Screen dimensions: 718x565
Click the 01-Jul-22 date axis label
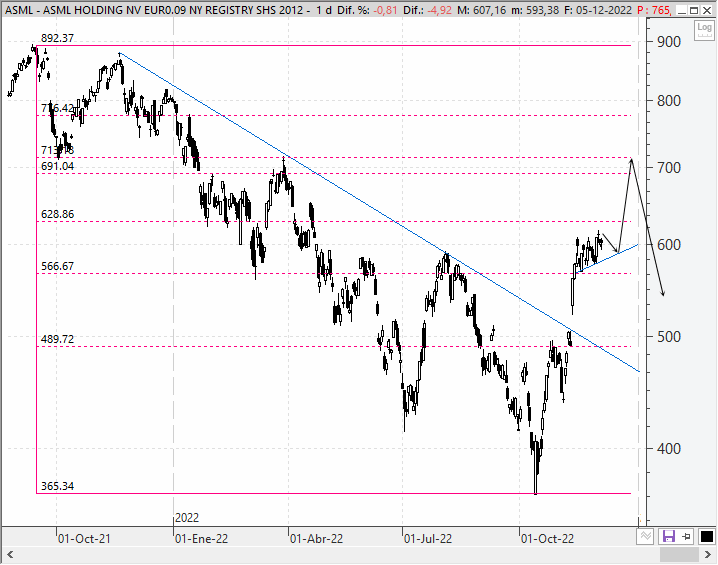click(428, 539)
